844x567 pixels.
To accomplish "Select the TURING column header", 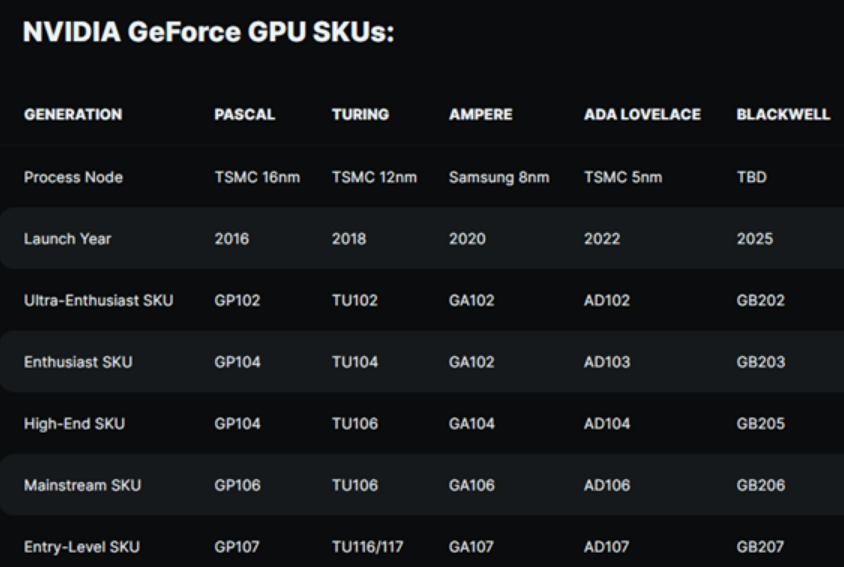I will point(360,114).
